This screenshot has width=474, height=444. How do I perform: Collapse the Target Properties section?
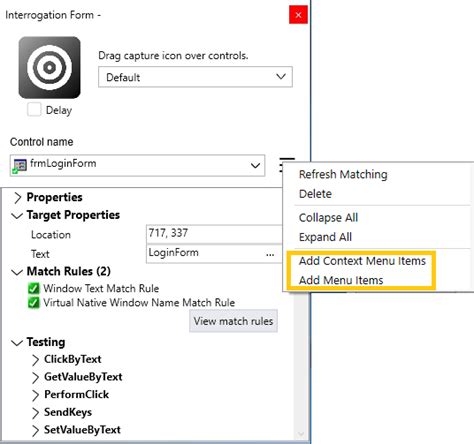click(x=17, y=216)
